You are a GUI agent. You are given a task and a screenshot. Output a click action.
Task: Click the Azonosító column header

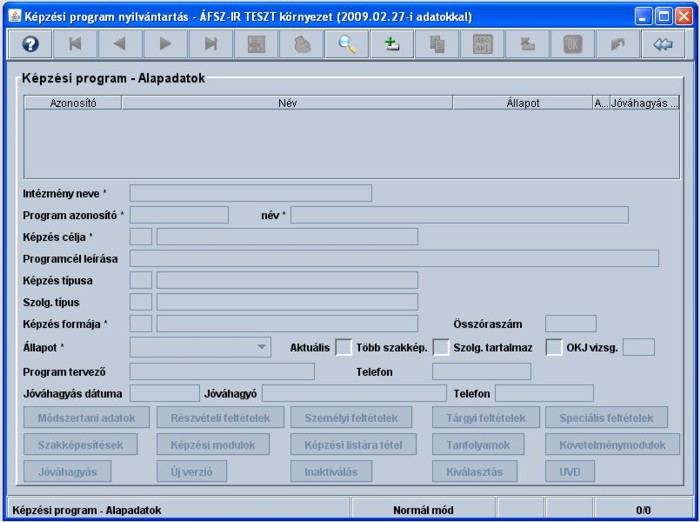[73, 102]
